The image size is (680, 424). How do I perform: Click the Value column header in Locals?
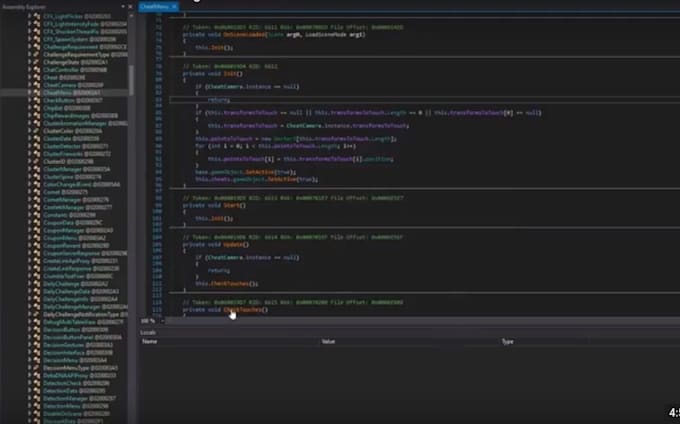[x=328, y=342]
